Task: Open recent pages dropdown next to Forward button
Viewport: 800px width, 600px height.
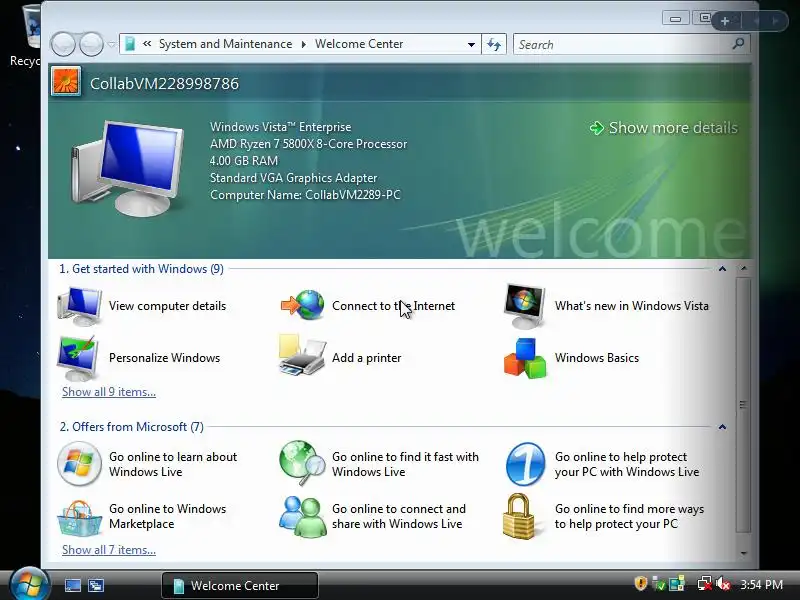Action: tap(112, 44)
